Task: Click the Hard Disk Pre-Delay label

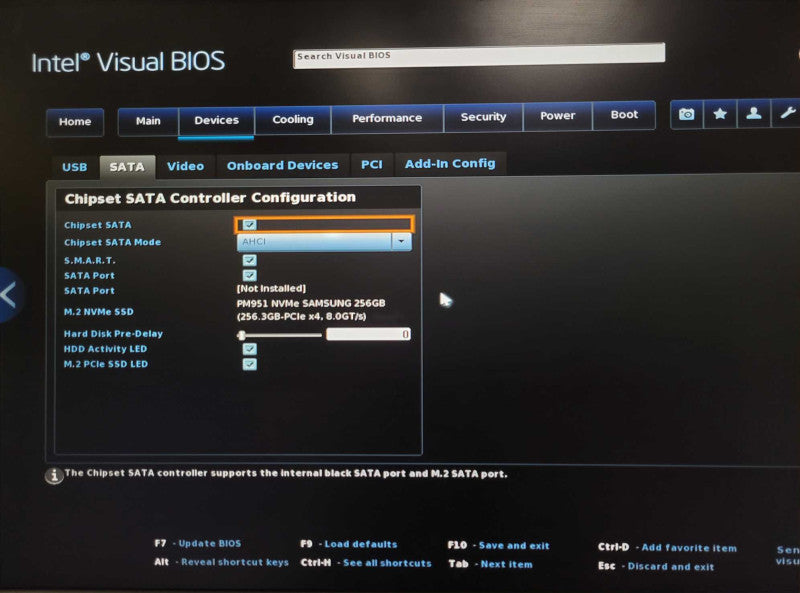Action: 113,334
